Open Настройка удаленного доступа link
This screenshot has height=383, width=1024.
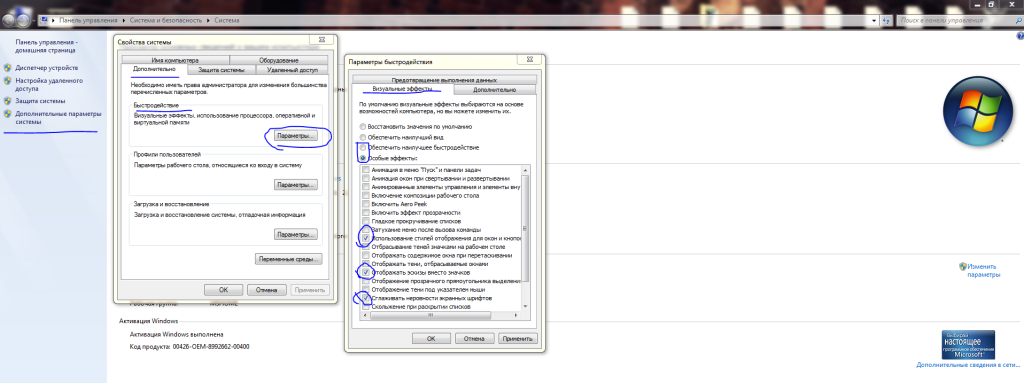[x=49, y=84]
